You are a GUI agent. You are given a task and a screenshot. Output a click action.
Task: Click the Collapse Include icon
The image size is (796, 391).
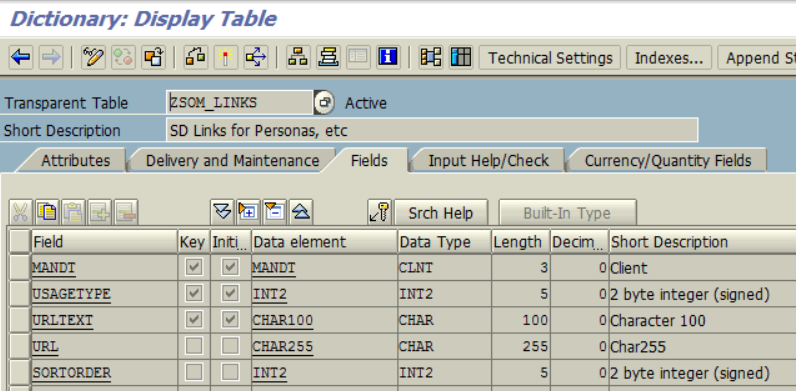275,212
